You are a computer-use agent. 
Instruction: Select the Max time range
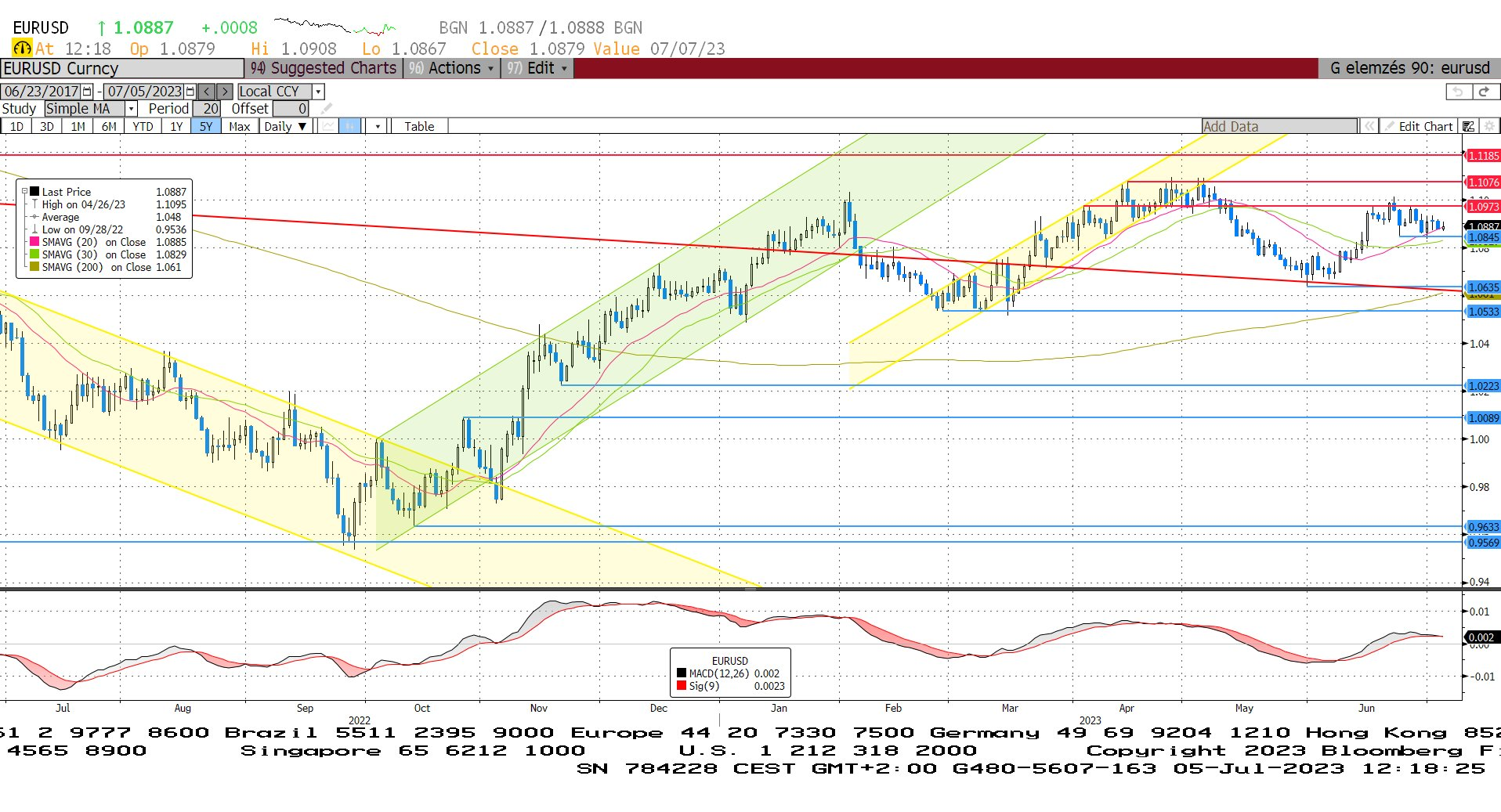(x=240, y=126)
